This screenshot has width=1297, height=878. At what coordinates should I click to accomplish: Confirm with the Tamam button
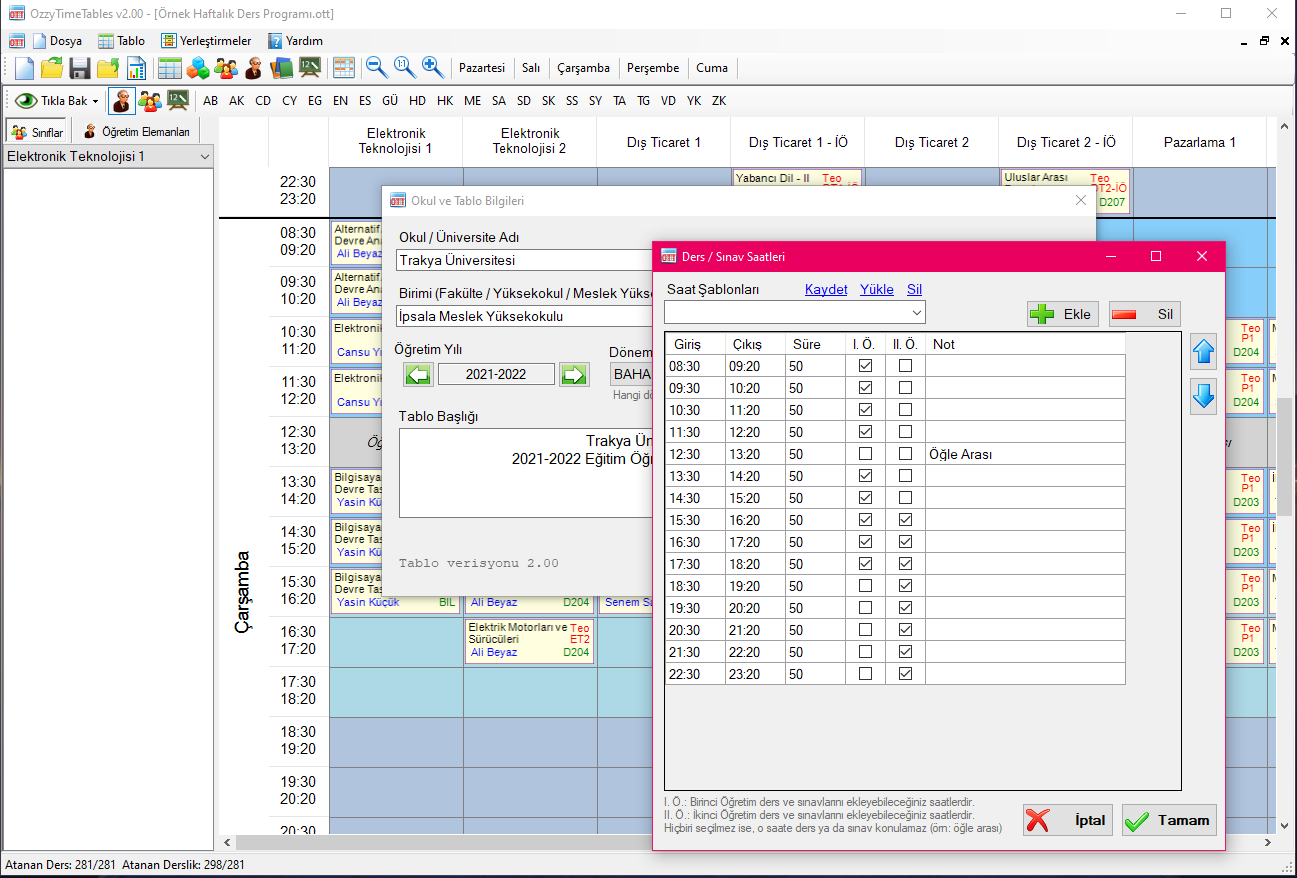point(1168,820)
